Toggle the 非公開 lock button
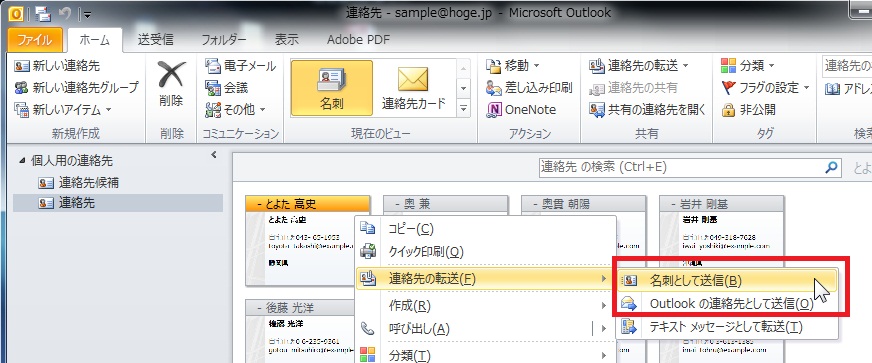 [x=748, y=110]
